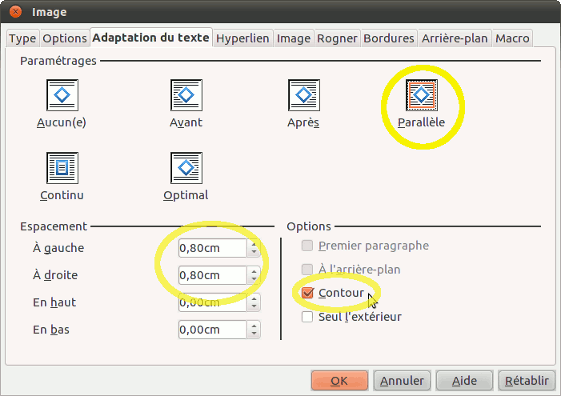Click the À gauche spacing field
The height and width of the screenshot is (396, 561).
[213, 248]
